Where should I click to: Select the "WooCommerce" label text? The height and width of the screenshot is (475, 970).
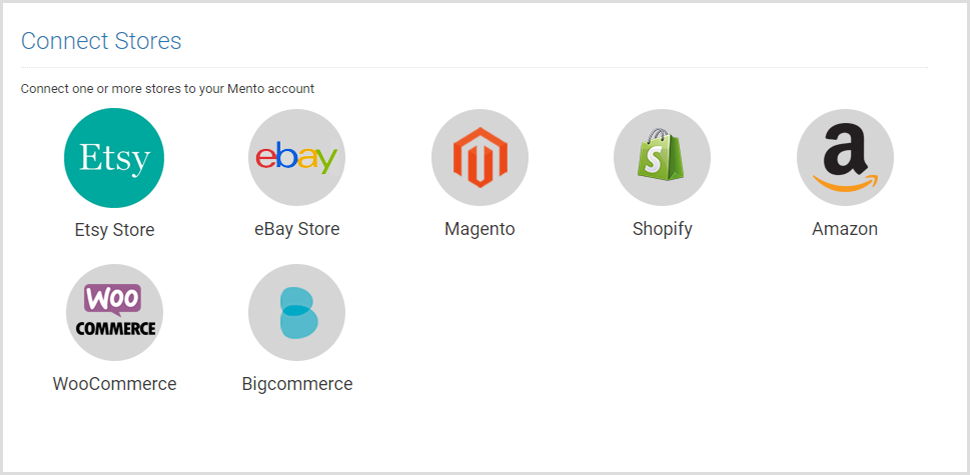[x=114, y=383]
